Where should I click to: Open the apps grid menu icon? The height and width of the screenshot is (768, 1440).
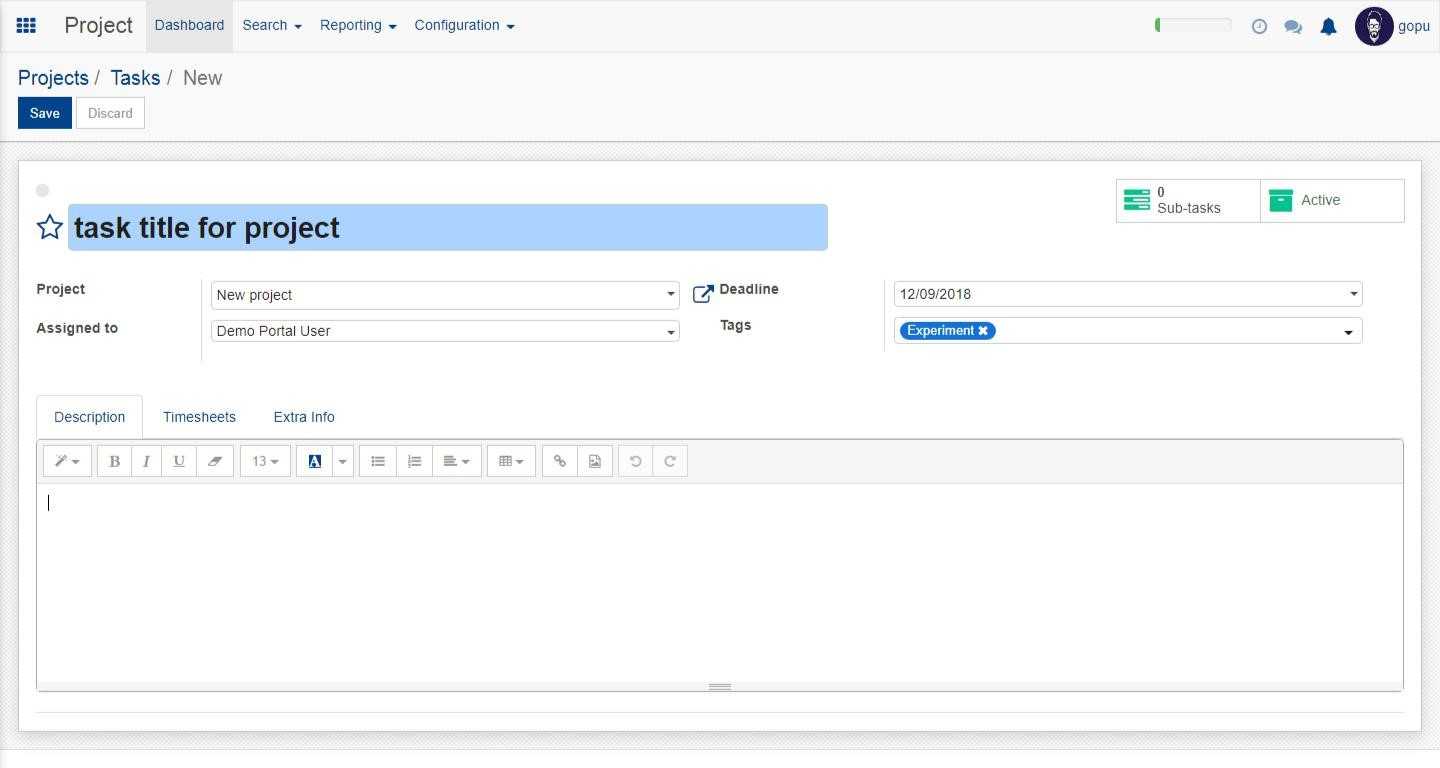click(x=27, y=26)
